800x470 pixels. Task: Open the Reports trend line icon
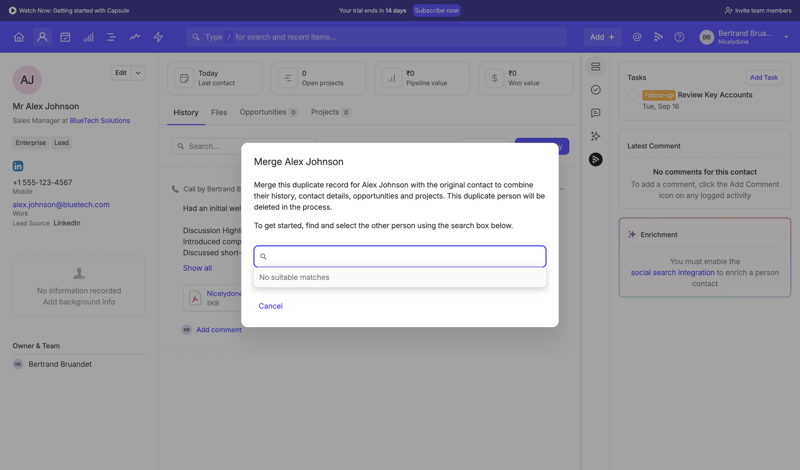coord(135,37)
